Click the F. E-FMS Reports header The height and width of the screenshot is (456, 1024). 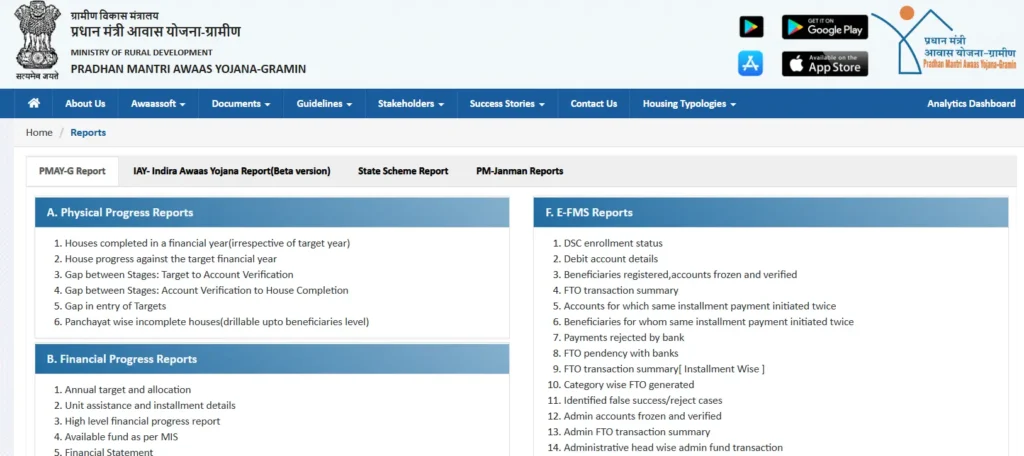click(x=771, y=212)
